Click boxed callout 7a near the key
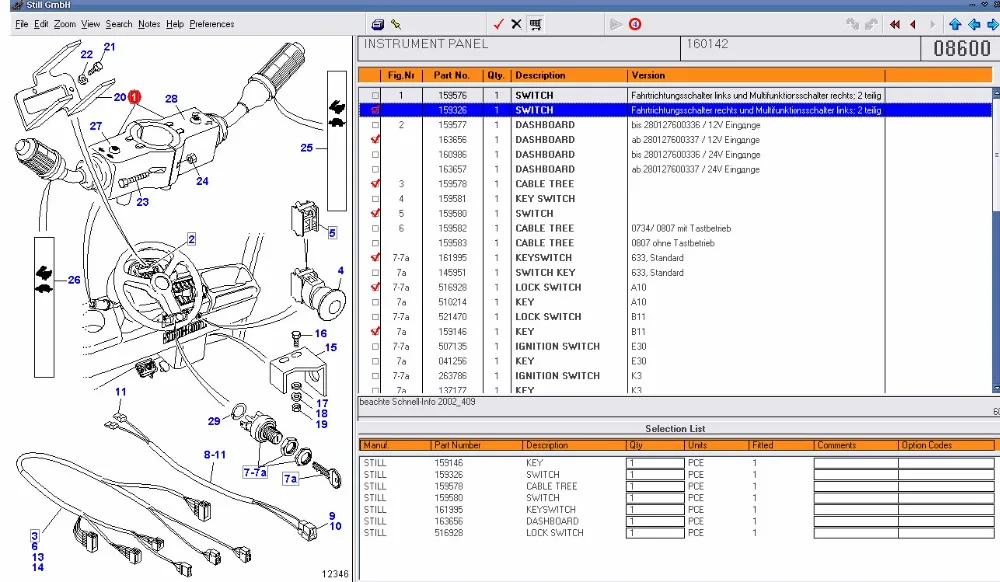Image resolution: width=1000 pixels, height=582 pixels. [x=290, y=478]
